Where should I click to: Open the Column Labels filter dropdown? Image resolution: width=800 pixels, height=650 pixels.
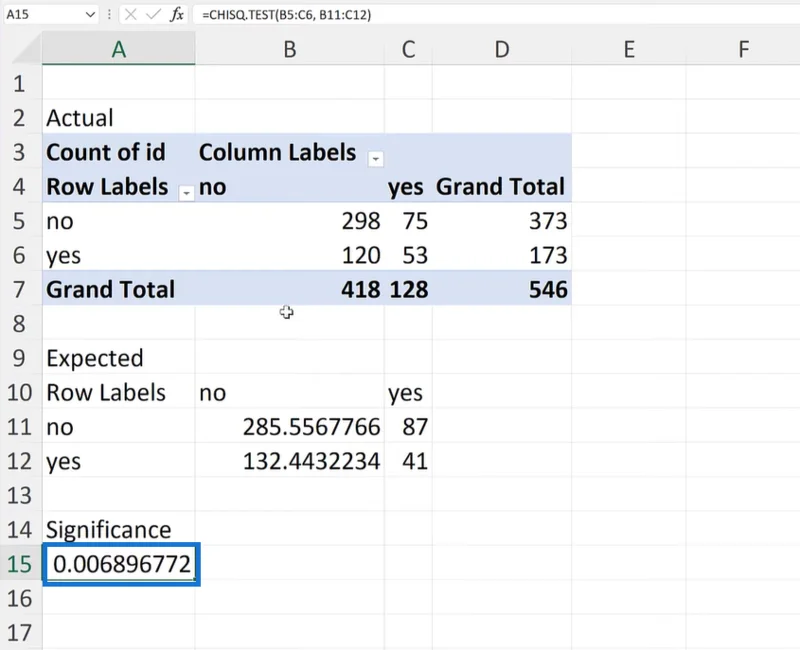(376, 159)
